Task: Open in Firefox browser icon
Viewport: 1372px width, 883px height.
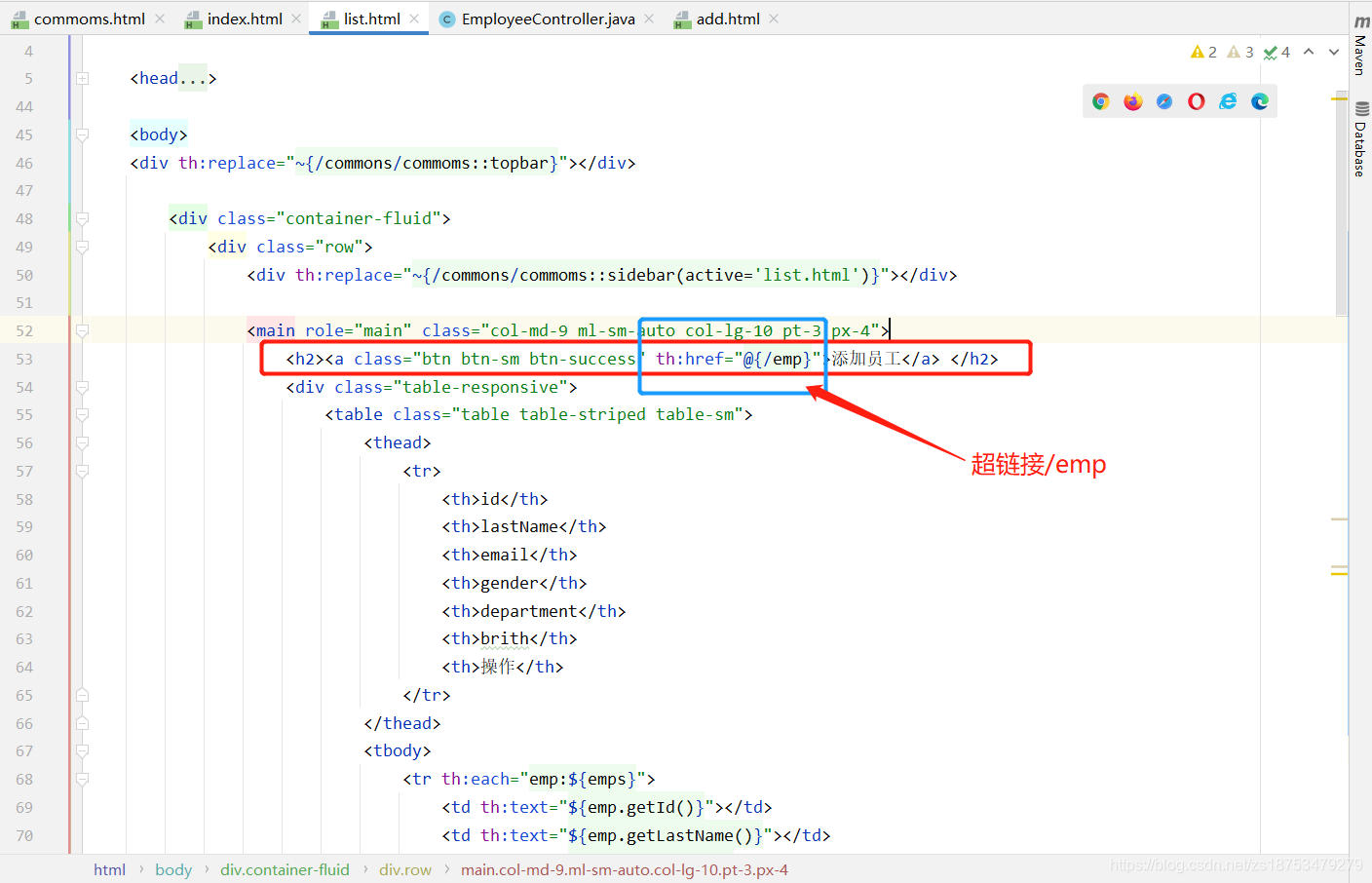Action: (x=1132, y=101)
